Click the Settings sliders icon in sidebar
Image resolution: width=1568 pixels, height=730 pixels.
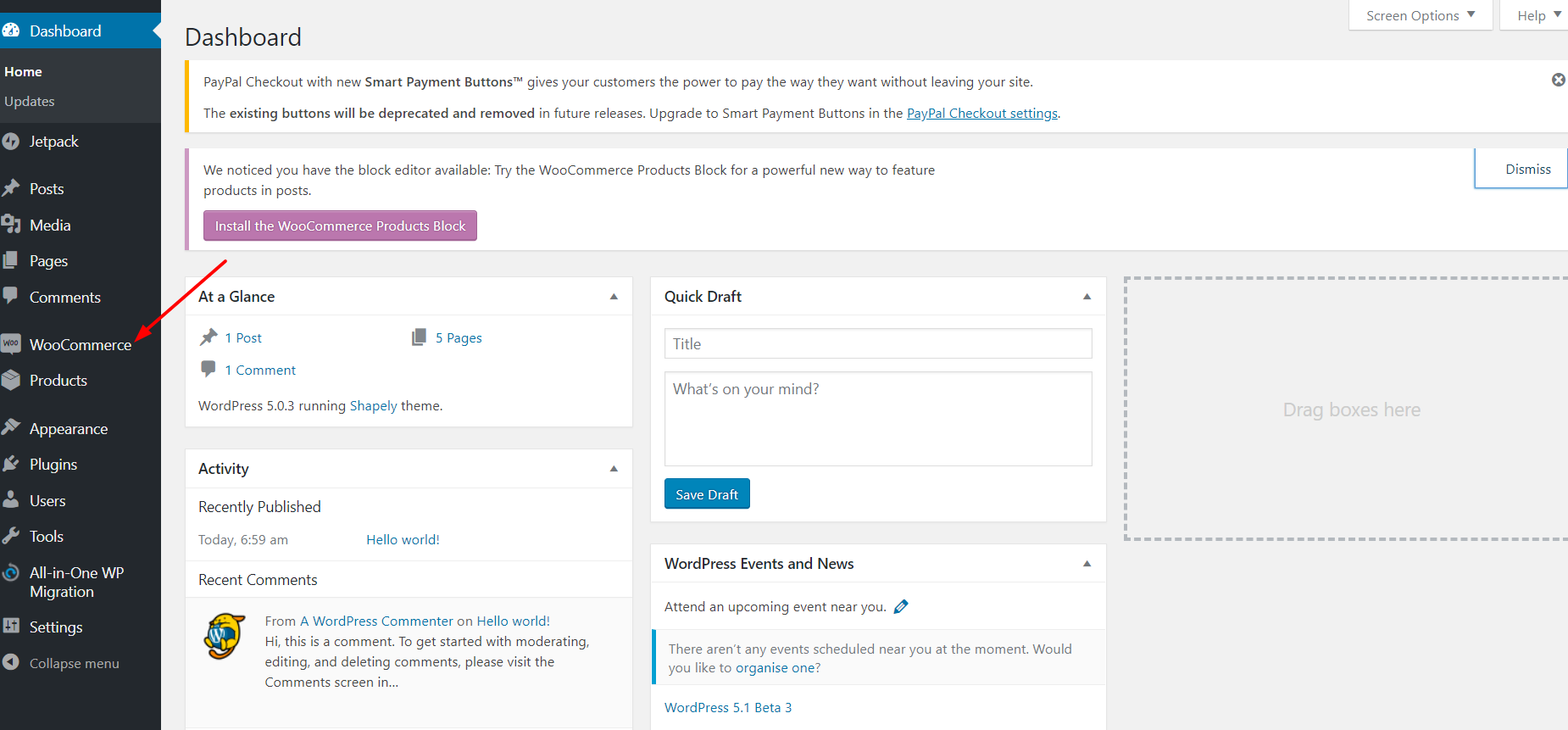pyautogui.click(x=10, y=627)
